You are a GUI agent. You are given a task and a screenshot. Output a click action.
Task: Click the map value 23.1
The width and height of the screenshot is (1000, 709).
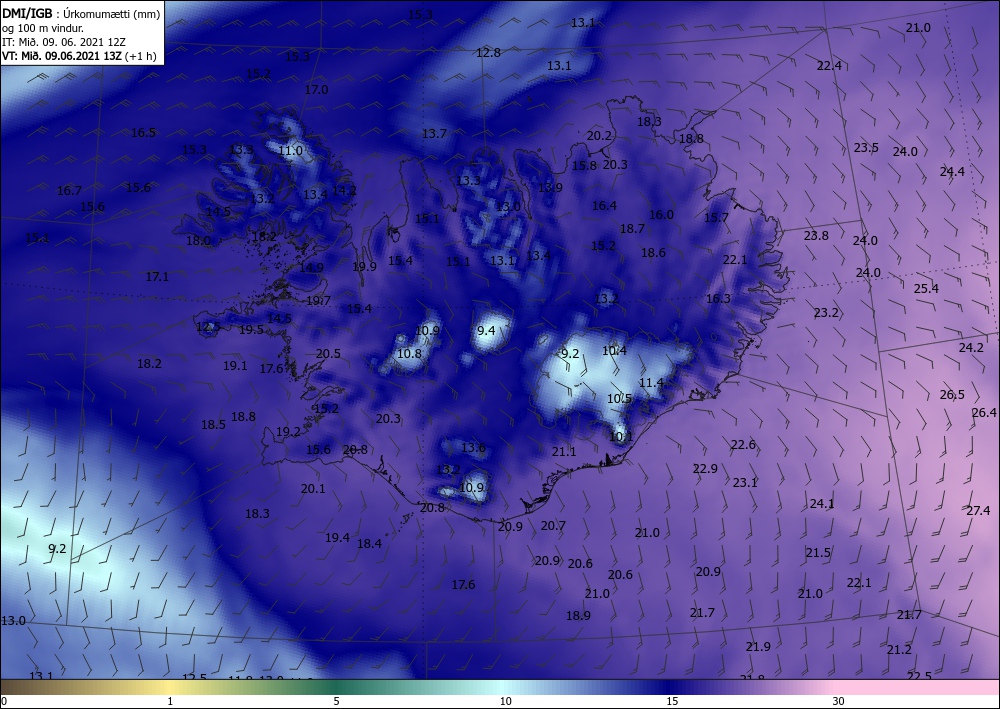pos(744,483)
